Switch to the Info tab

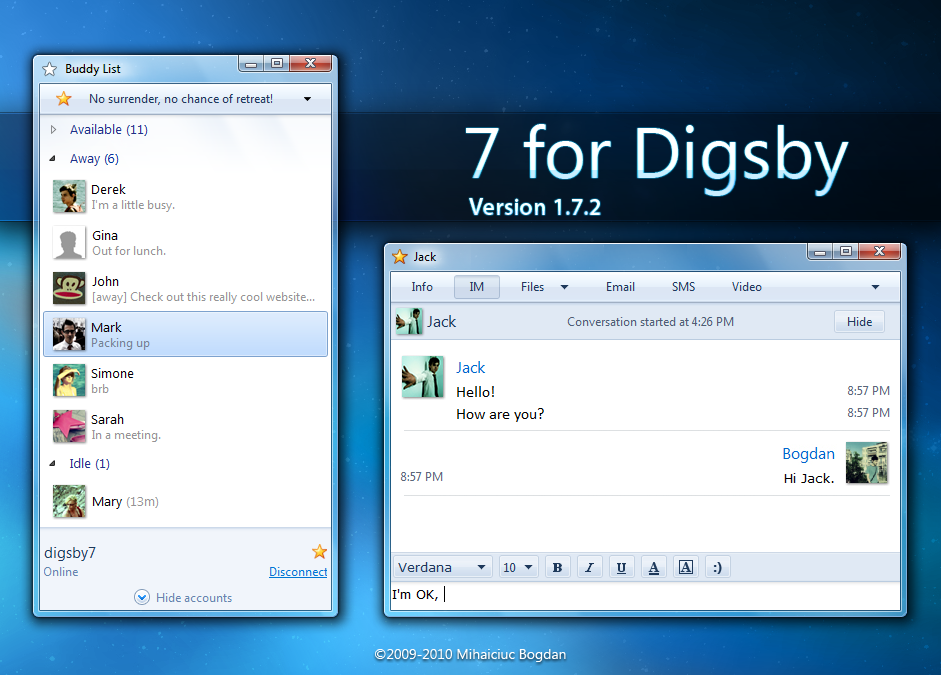coord(422,287)
